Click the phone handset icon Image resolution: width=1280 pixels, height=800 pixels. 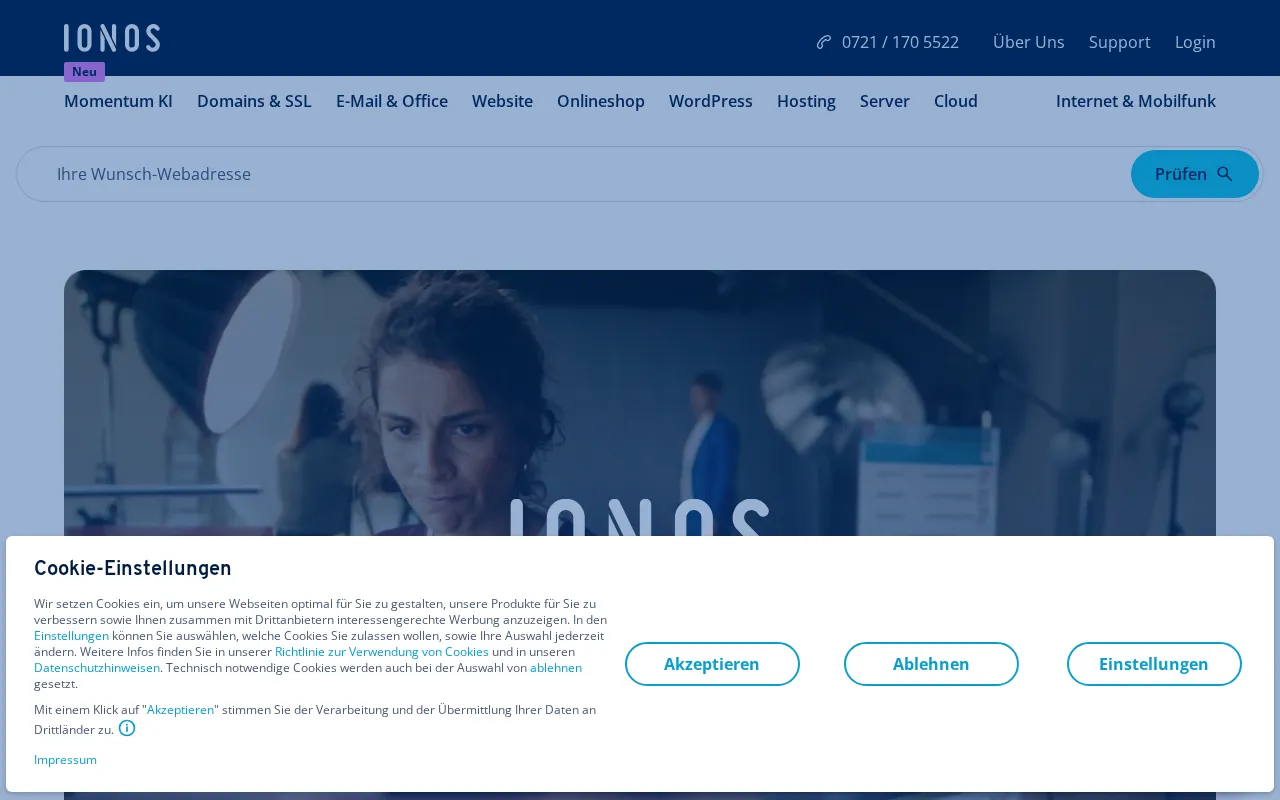point(824,42)
